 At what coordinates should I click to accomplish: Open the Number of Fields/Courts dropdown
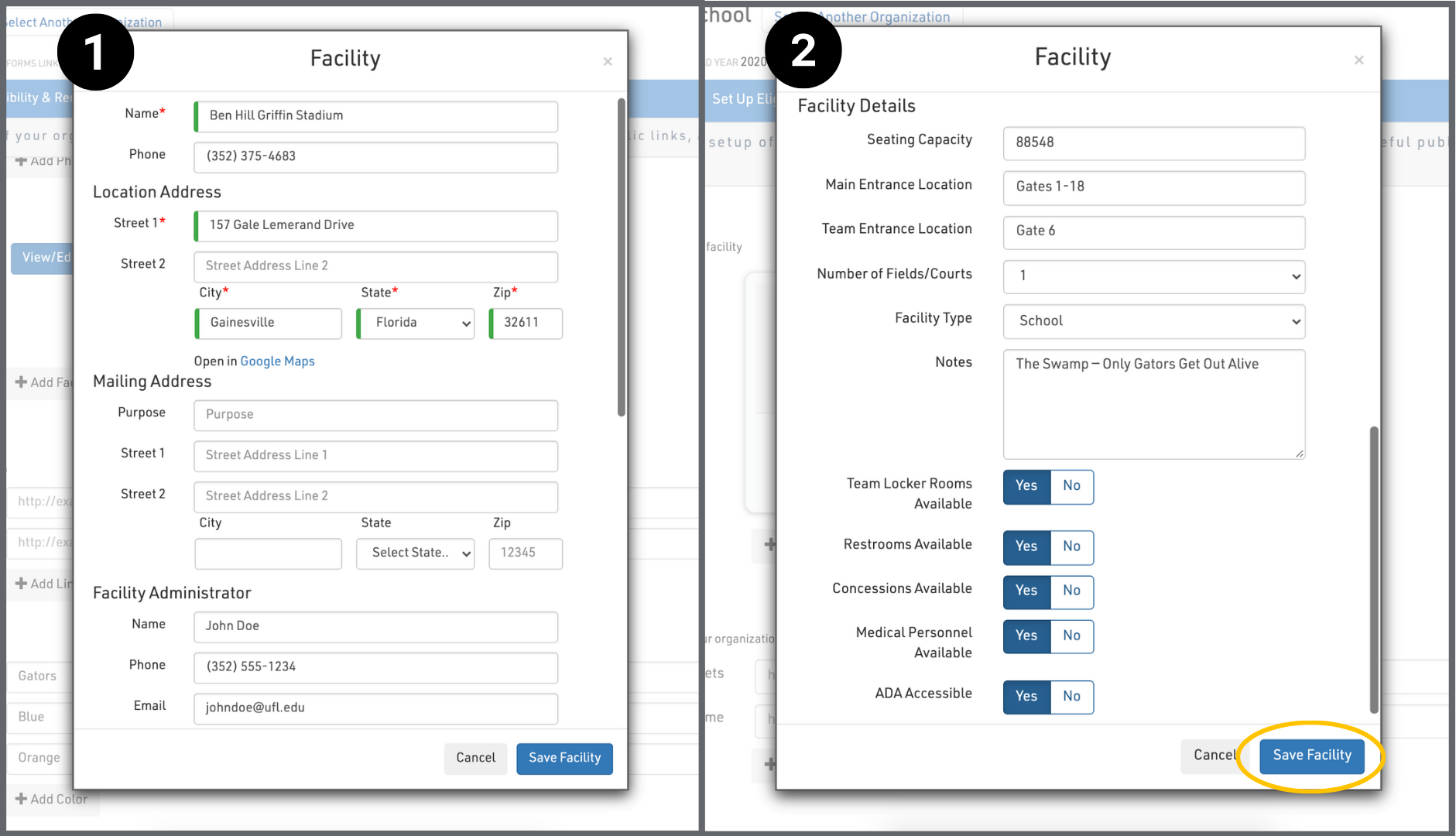[x=1153, y=276]
